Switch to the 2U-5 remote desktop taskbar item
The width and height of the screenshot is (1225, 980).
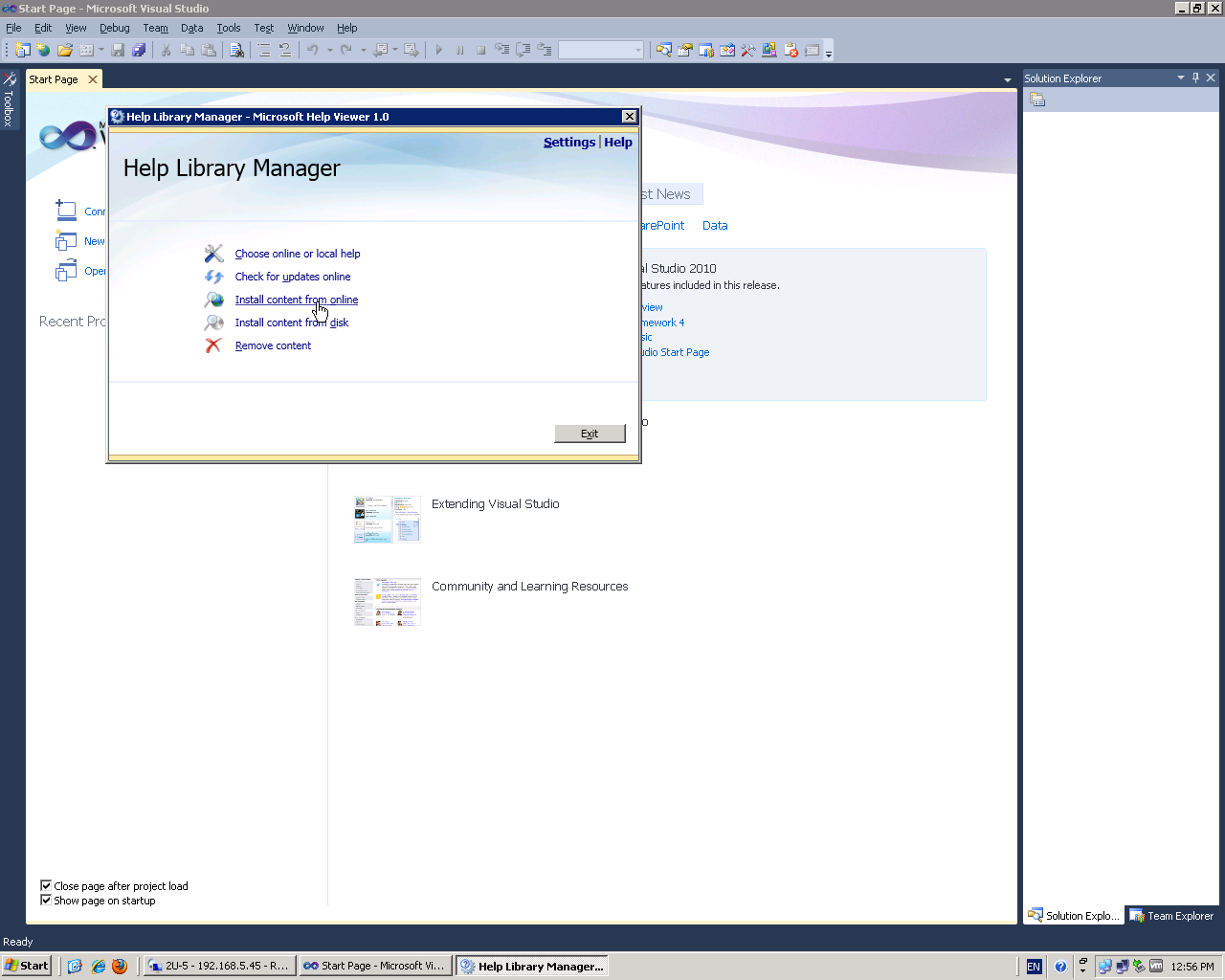coord(219,966)
